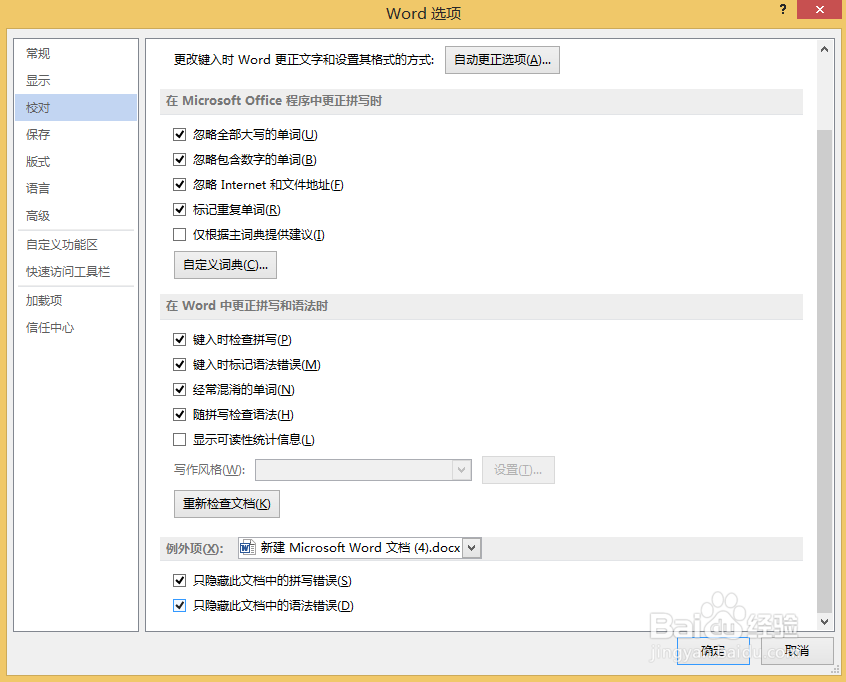The height and width of the screenshot is (682, 846).
Task: Uncheck 忽略 Internet 和文件地址 option
Action: coord(179,184)
